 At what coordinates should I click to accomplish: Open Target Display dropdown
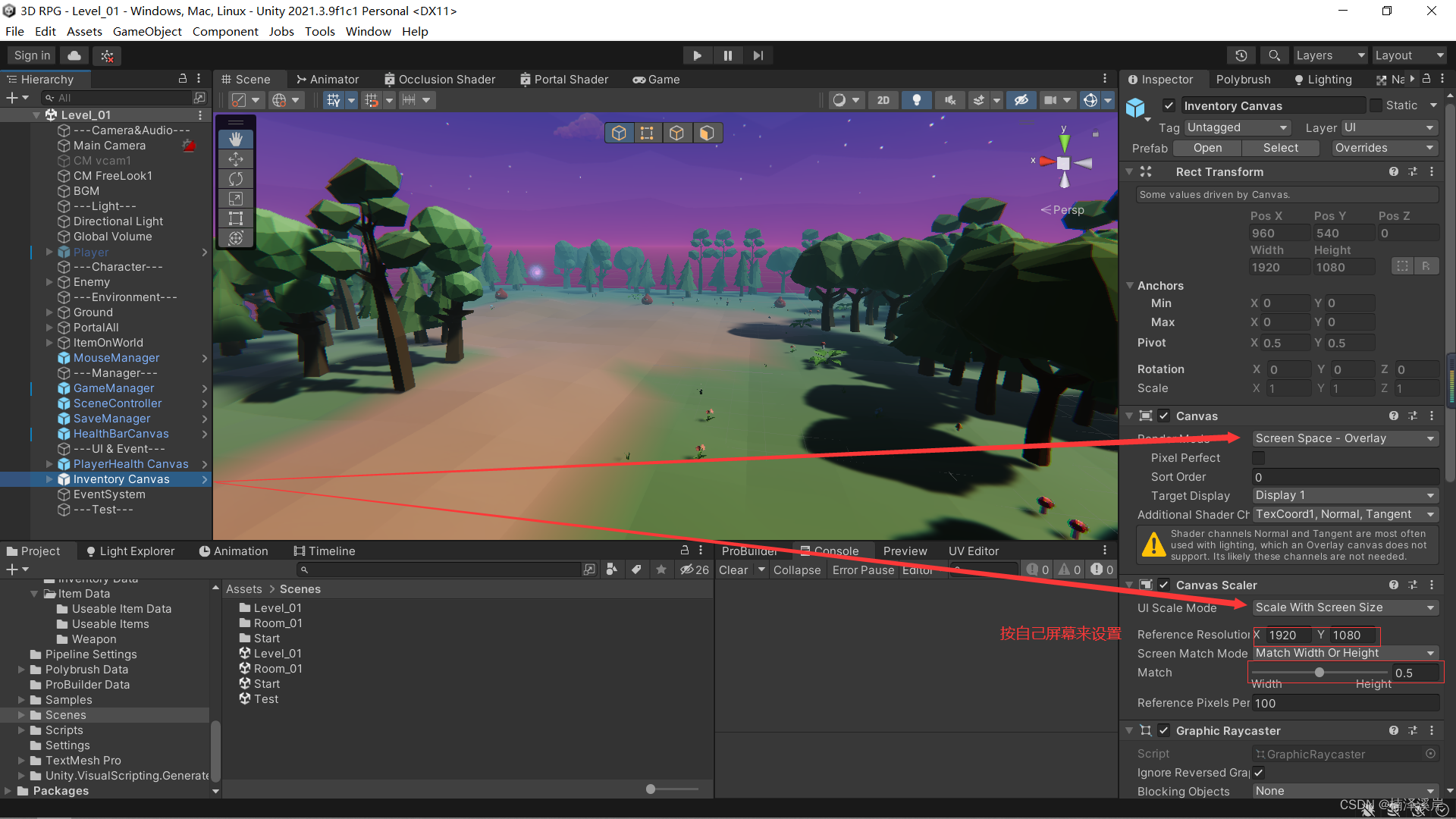pos(1345,495)
